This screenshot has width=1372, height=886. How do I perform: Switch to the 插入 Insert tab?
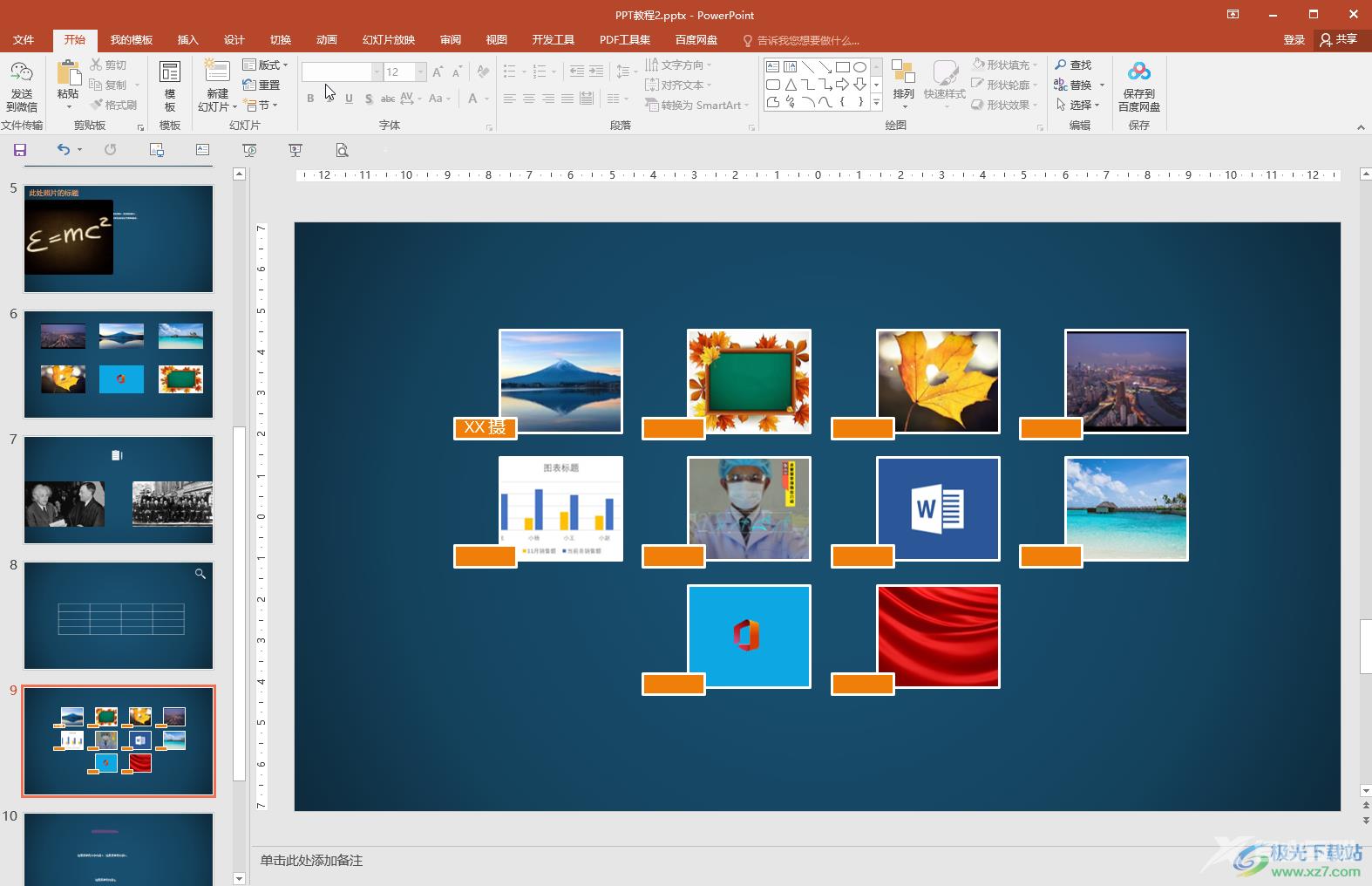point(188,39)
